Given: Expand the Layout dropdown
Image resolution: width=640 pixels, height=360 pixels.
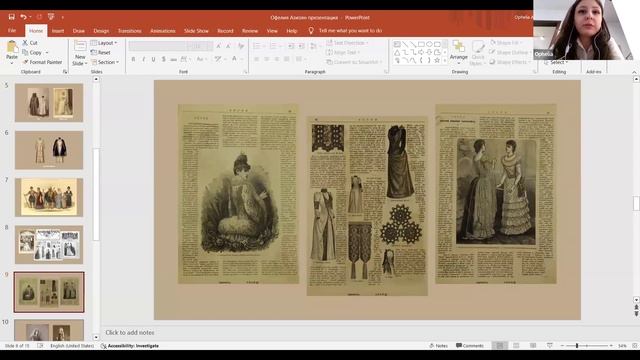Looking at the screenshot, I should [104, 43].
